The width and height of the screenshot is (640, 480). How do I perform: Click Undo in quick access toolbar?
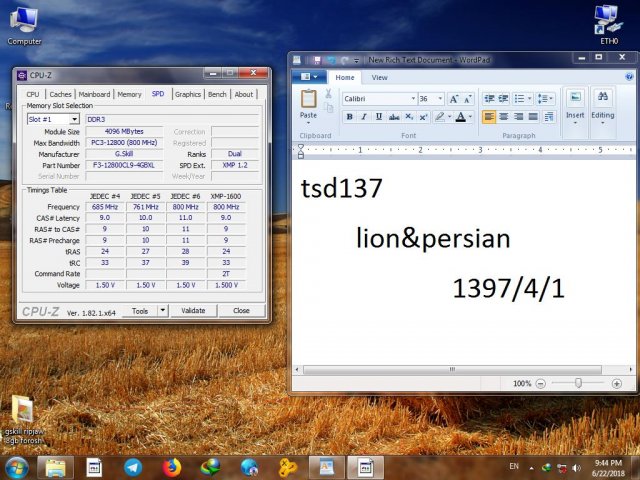(x=331, y=60)
